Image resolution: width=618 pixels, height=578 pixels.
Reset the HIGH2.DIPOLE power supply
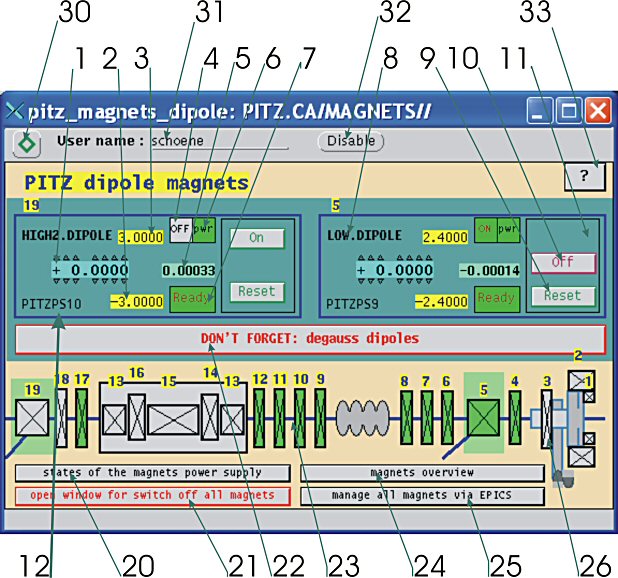coord(257,292)
